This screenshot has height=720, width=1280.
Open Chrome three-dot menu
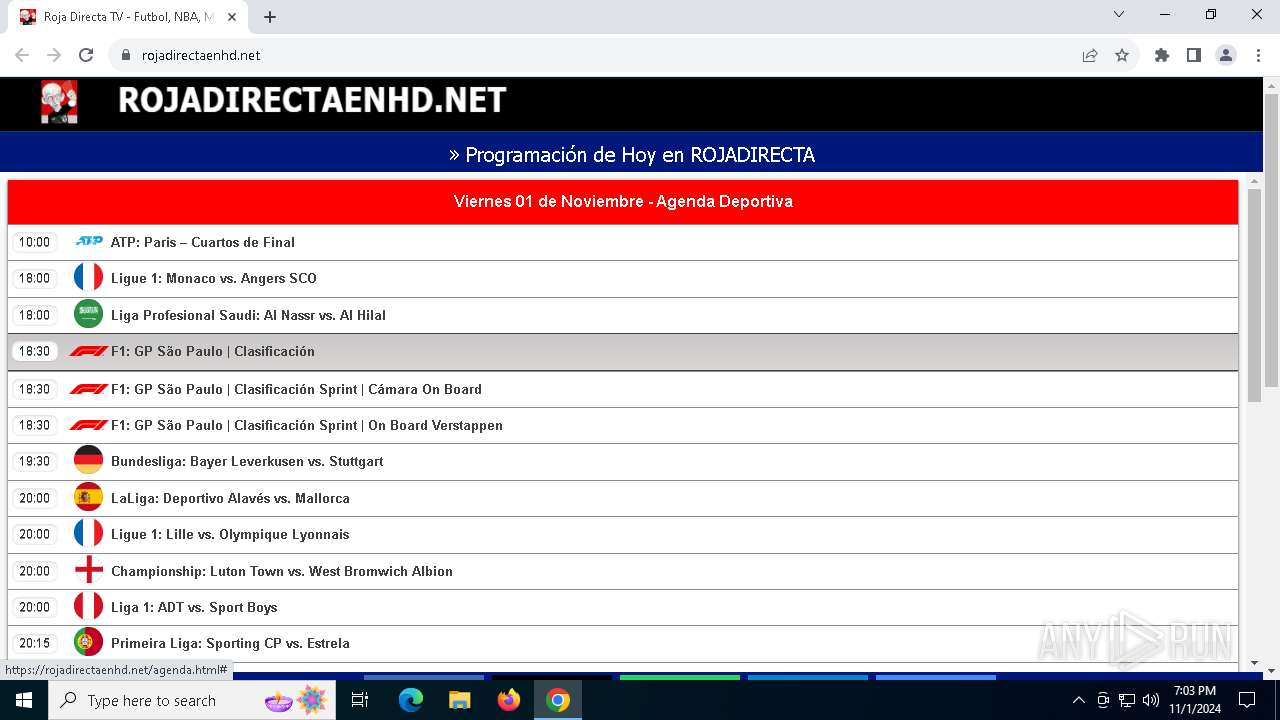(1258, 55)
